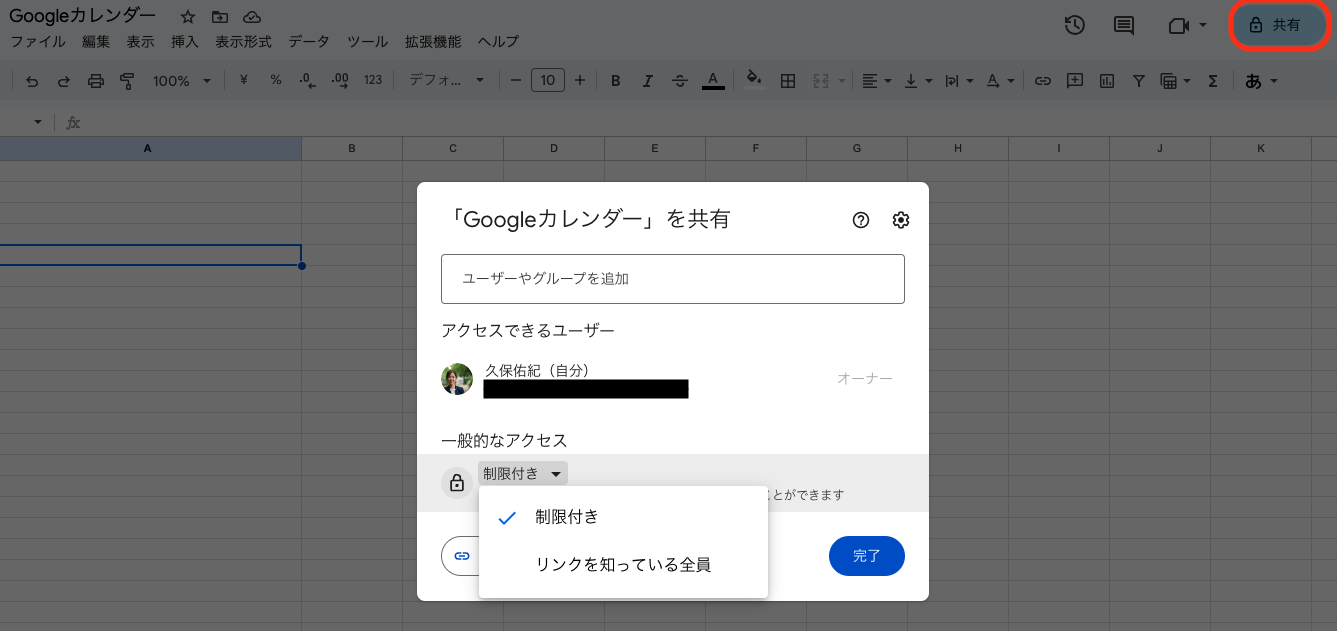Print the spreadsheet via printer icon
This screenshot has height=631, width=1337.
(x=96, y=81)
